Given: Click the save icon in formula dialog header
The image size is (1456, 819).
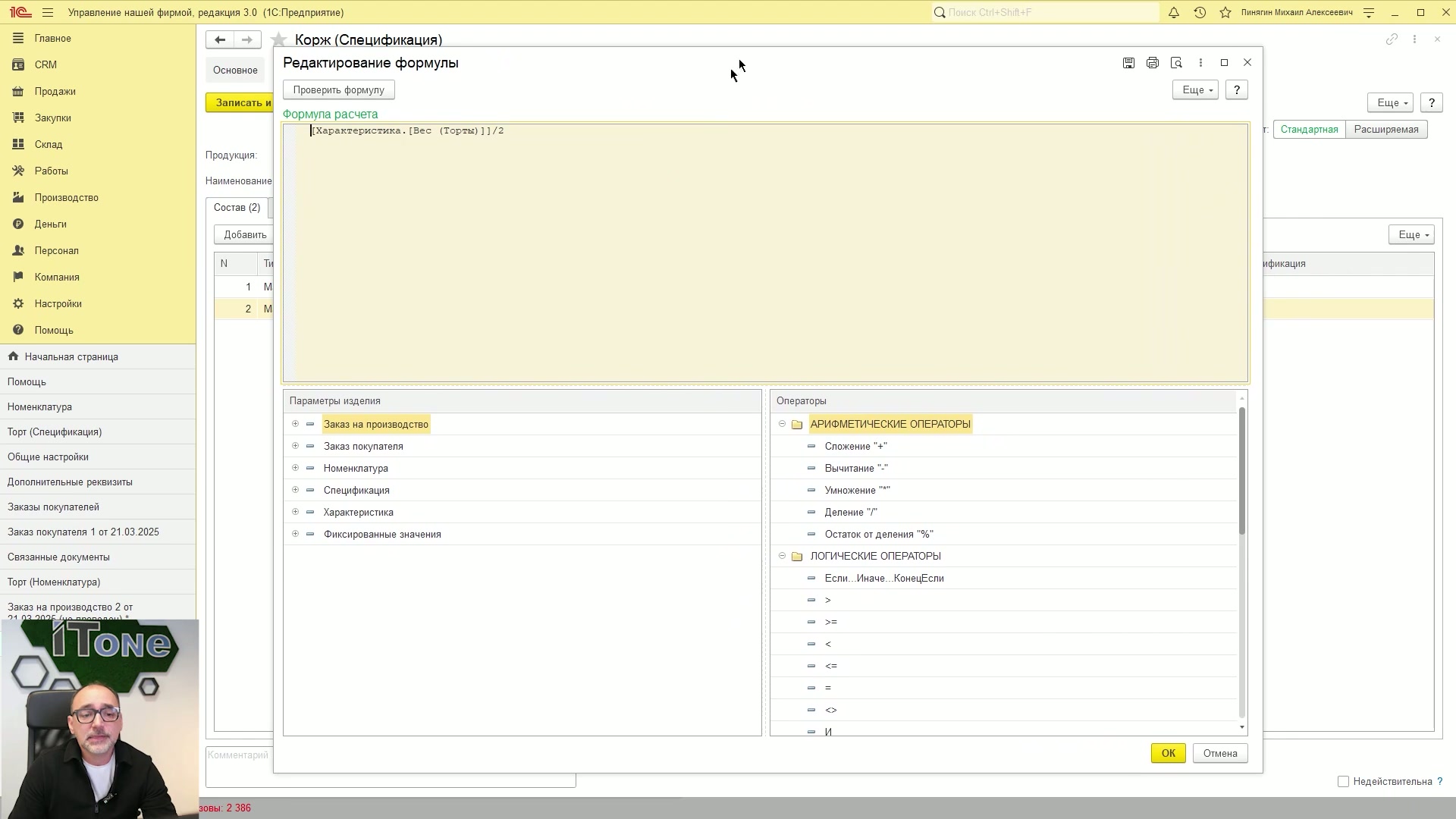Looking at the screenshot, I should (1128, 63).
